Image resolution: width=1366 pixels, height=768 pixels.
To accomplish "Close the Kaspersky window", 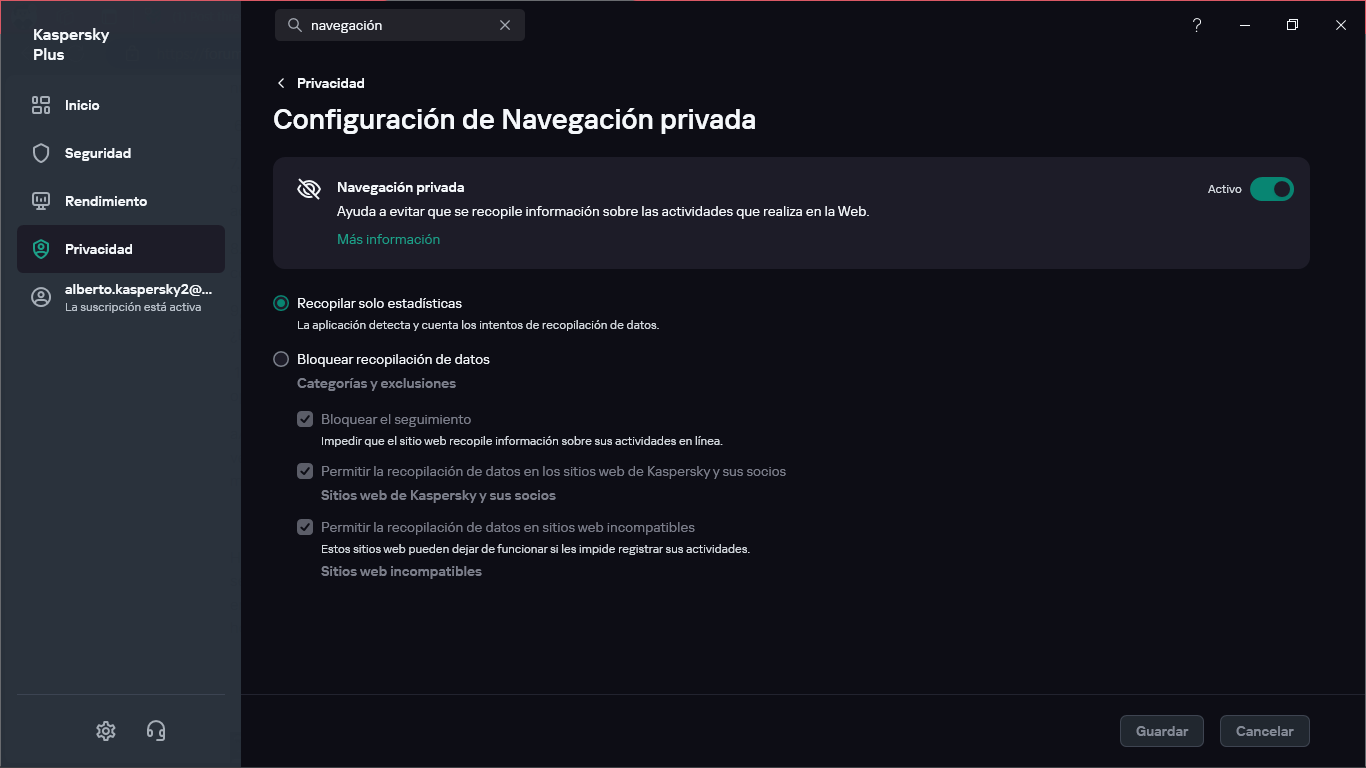I will point(1341,25).
